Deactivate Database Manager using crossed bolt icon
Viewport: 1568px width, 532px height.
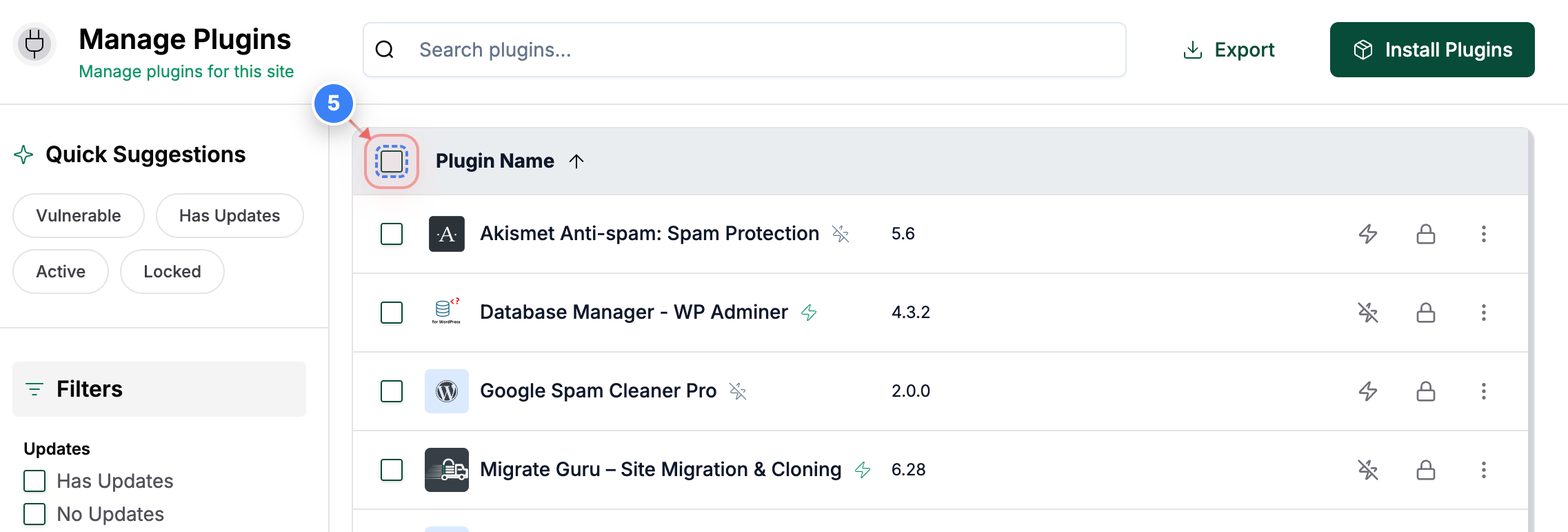pos(1368,313)
